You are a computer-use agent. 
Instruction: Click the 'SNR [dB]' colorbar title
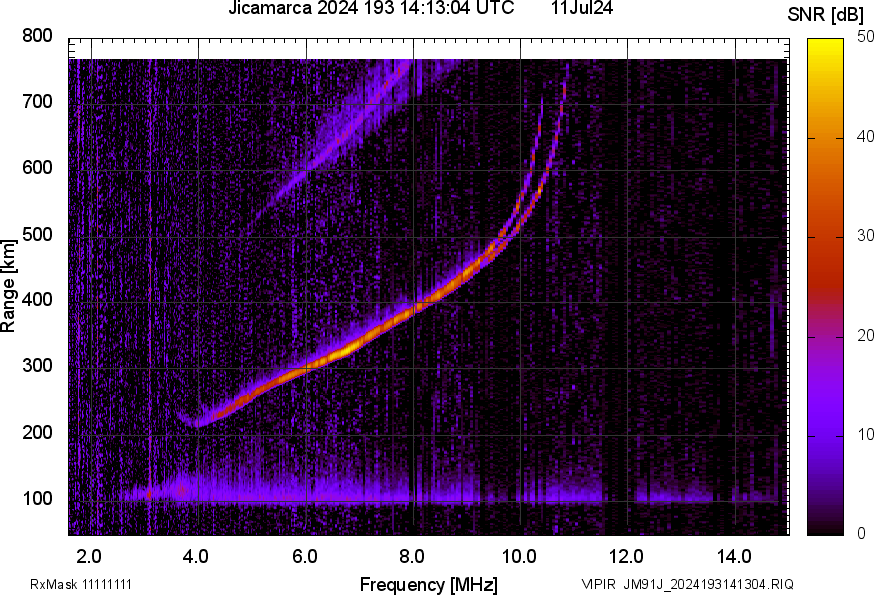[825, 15]
